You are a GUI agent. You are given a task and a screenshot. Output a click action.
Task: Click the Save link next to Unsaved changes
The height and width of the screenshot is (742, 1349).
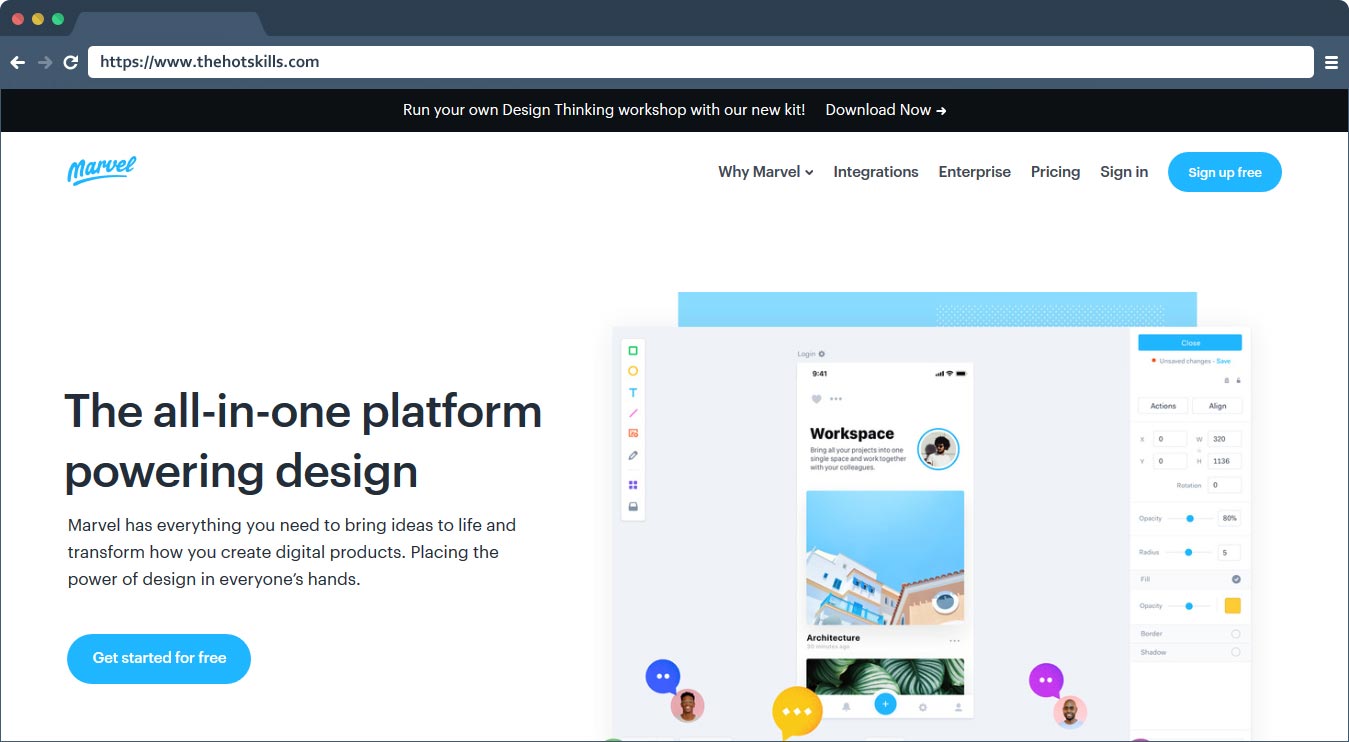[1224, 361]
